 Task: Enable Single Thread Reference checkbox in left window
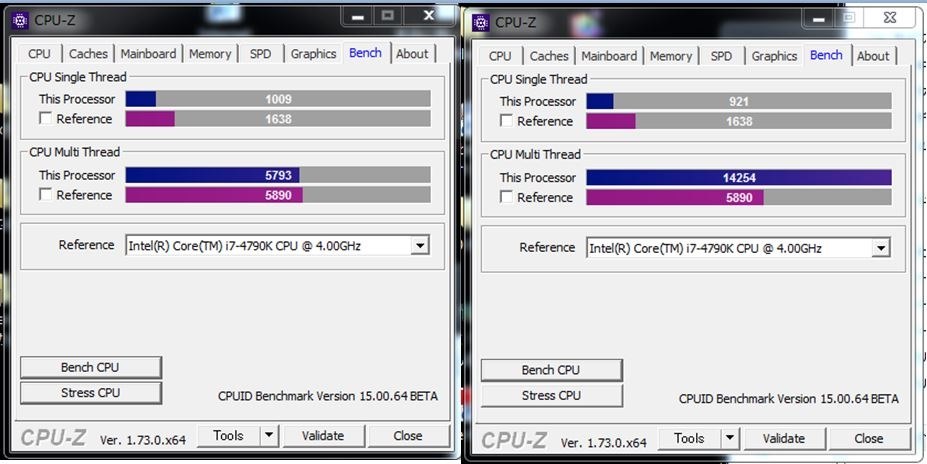tap(46, 118)
